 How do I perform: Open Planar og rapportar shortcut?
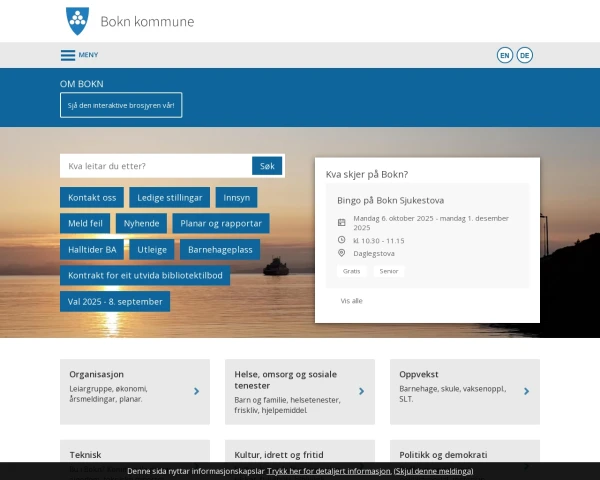(221, 223)
